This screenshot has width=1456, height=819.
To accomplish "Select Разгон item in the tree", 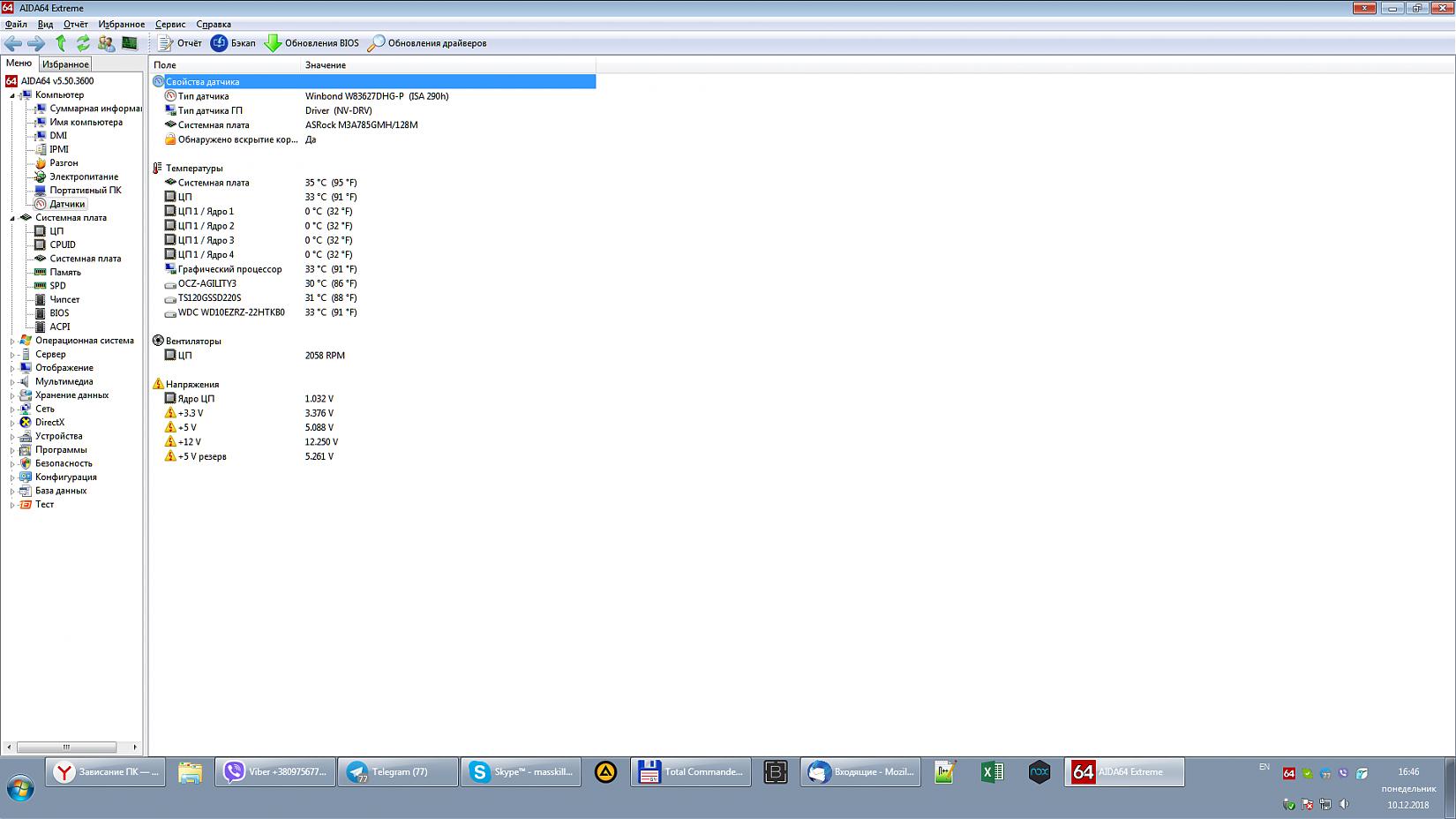I will coord(64,163).
